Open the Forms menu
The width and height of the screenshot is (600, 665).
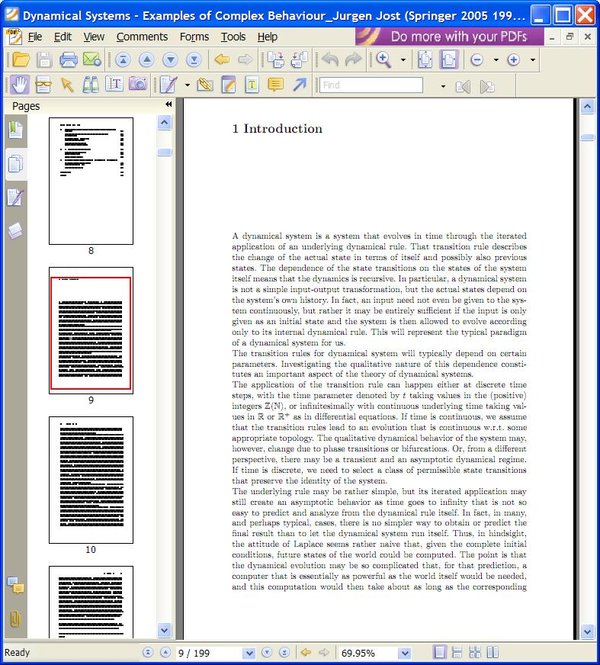tap(194, 37)
